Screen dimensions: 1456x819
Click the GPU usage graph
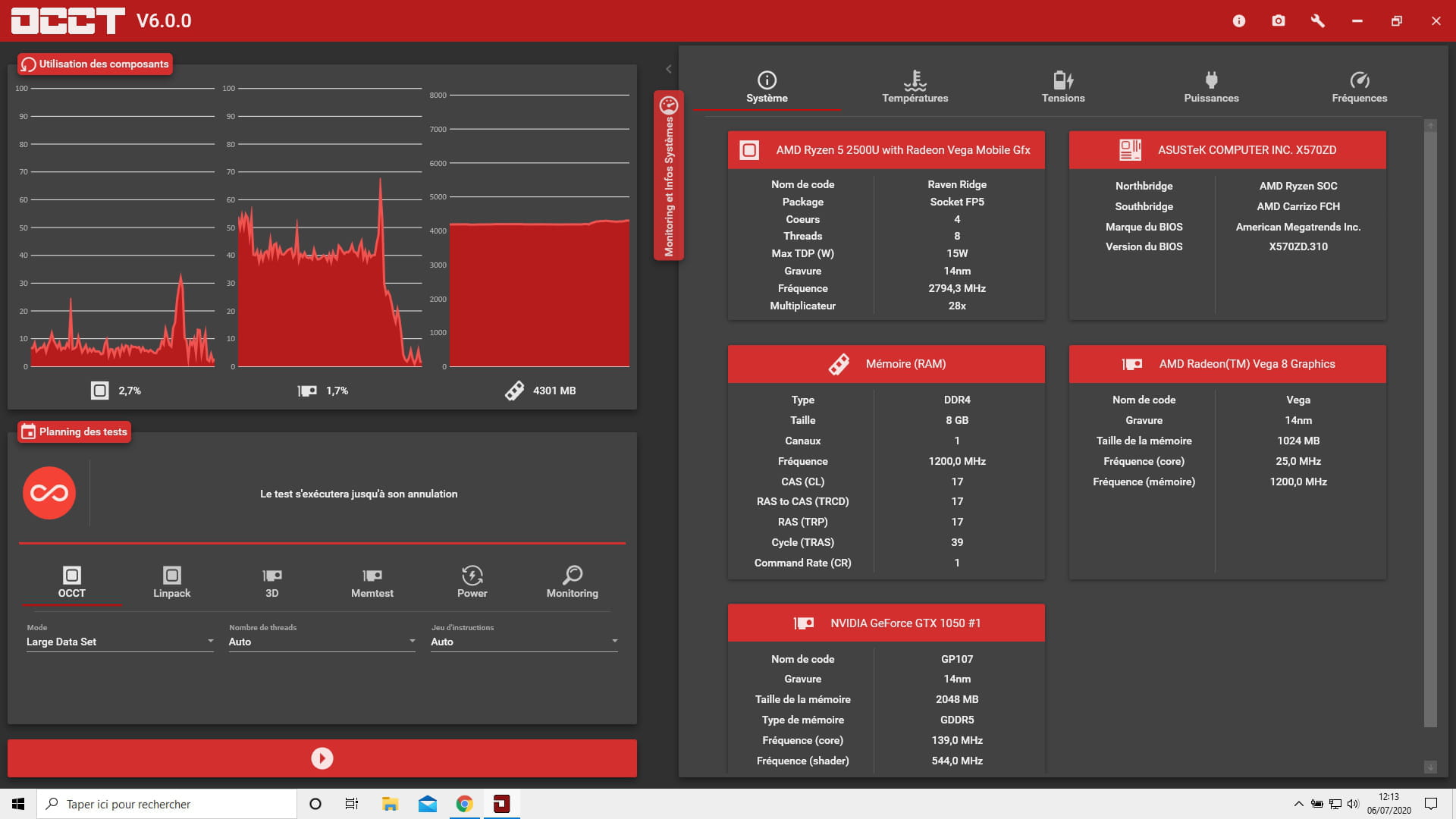[x=330, y=227]
